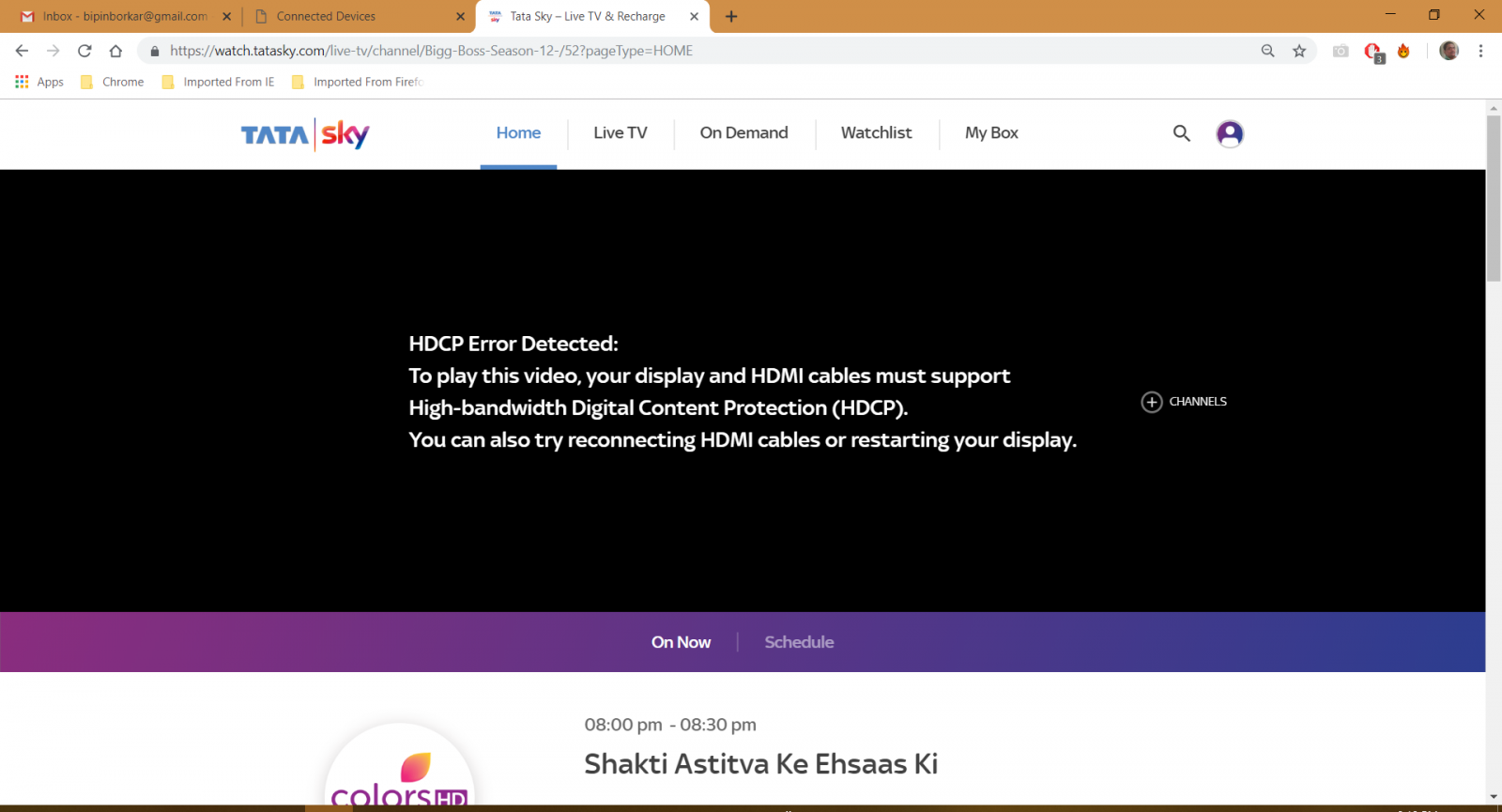
Task: Open the Chrome profile avatar
Action: [x=1448, y=51]
